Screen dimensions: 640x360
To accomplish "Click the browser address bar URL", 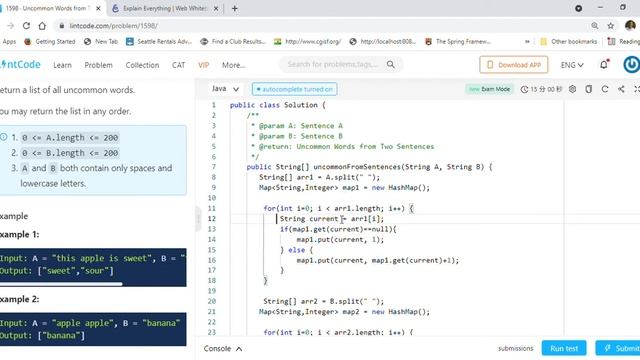I will pos(113,26).
